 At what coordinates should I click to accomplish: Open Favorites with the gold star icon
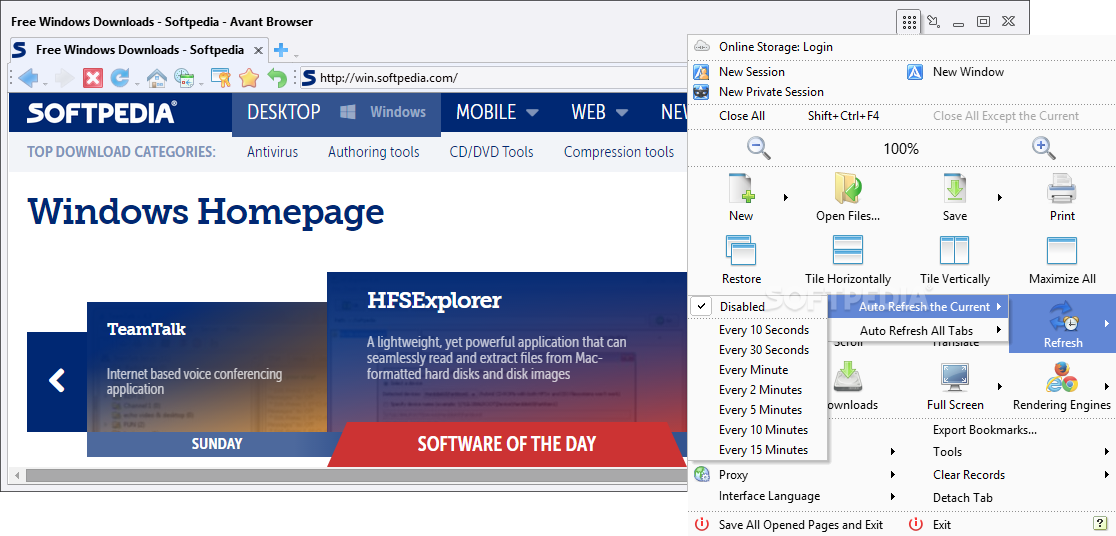point(248,78)
